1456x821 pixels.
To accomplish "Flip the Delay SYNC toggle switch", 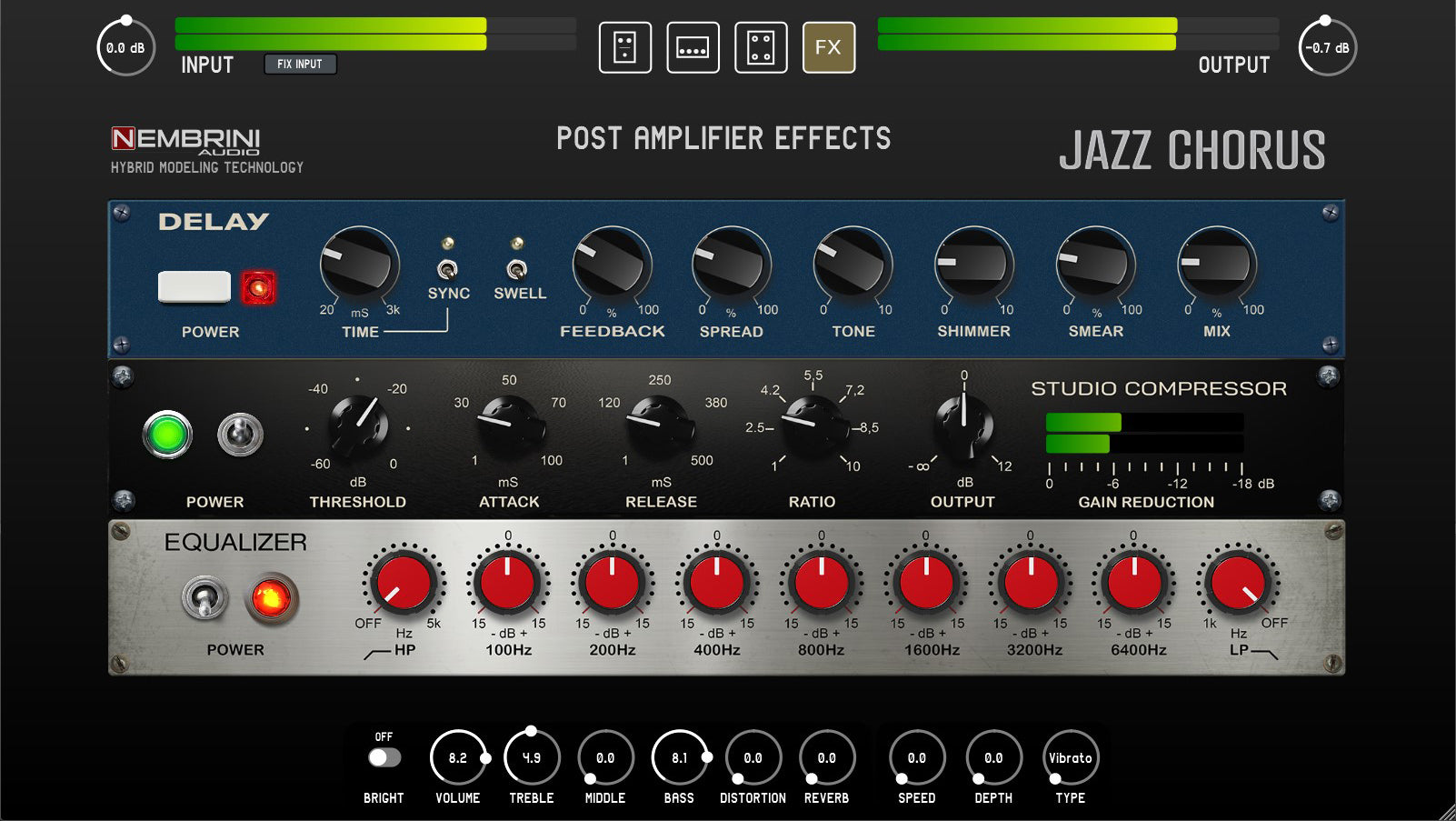I will [447, 269].
